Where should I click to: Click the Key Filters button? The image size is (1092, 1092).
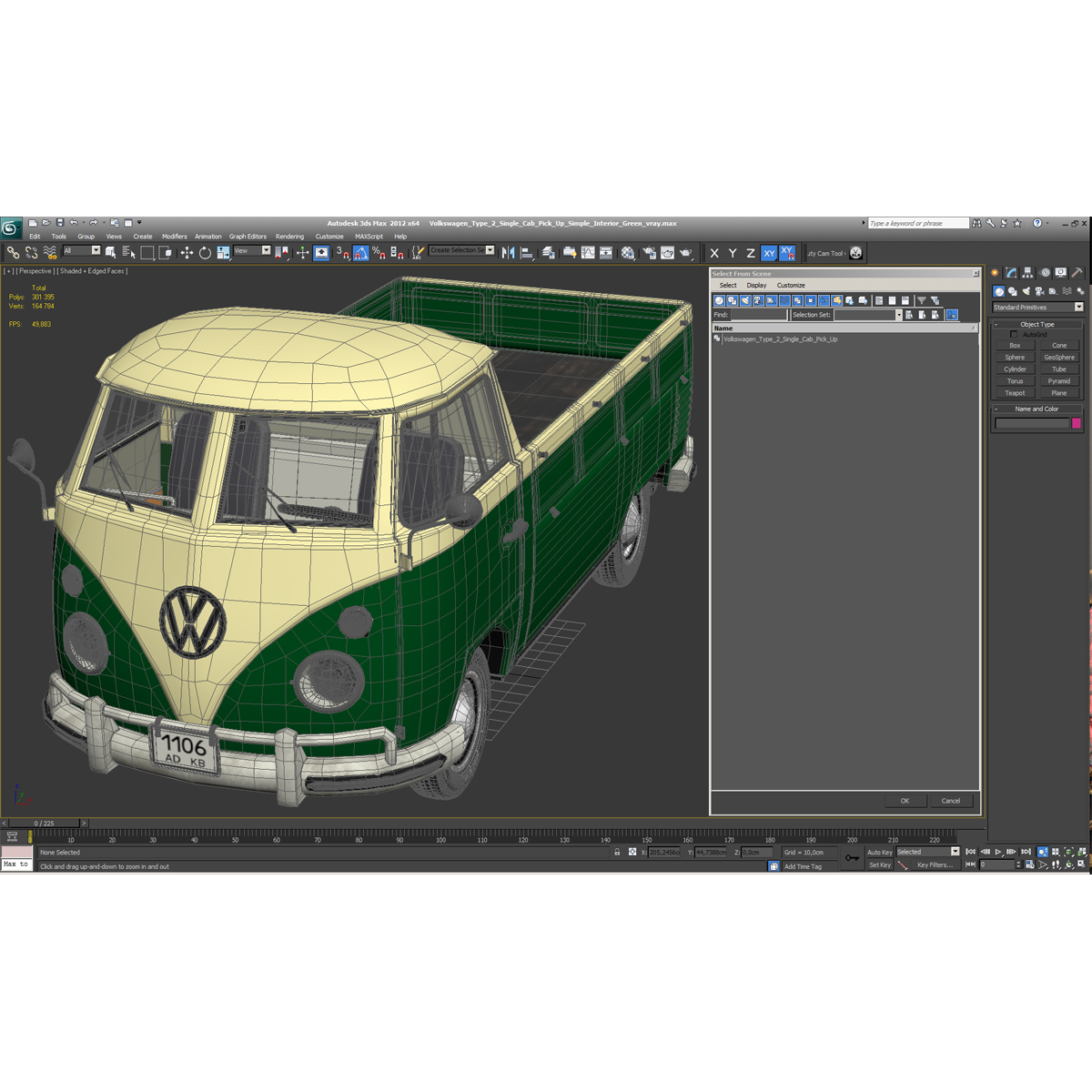click(935, 865)
